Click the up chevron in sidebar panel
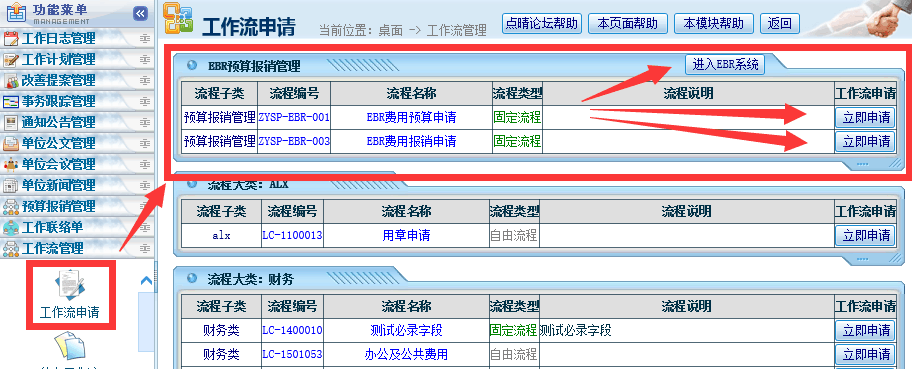This screenshot has width=912, height=369. (x=147, y=281)
